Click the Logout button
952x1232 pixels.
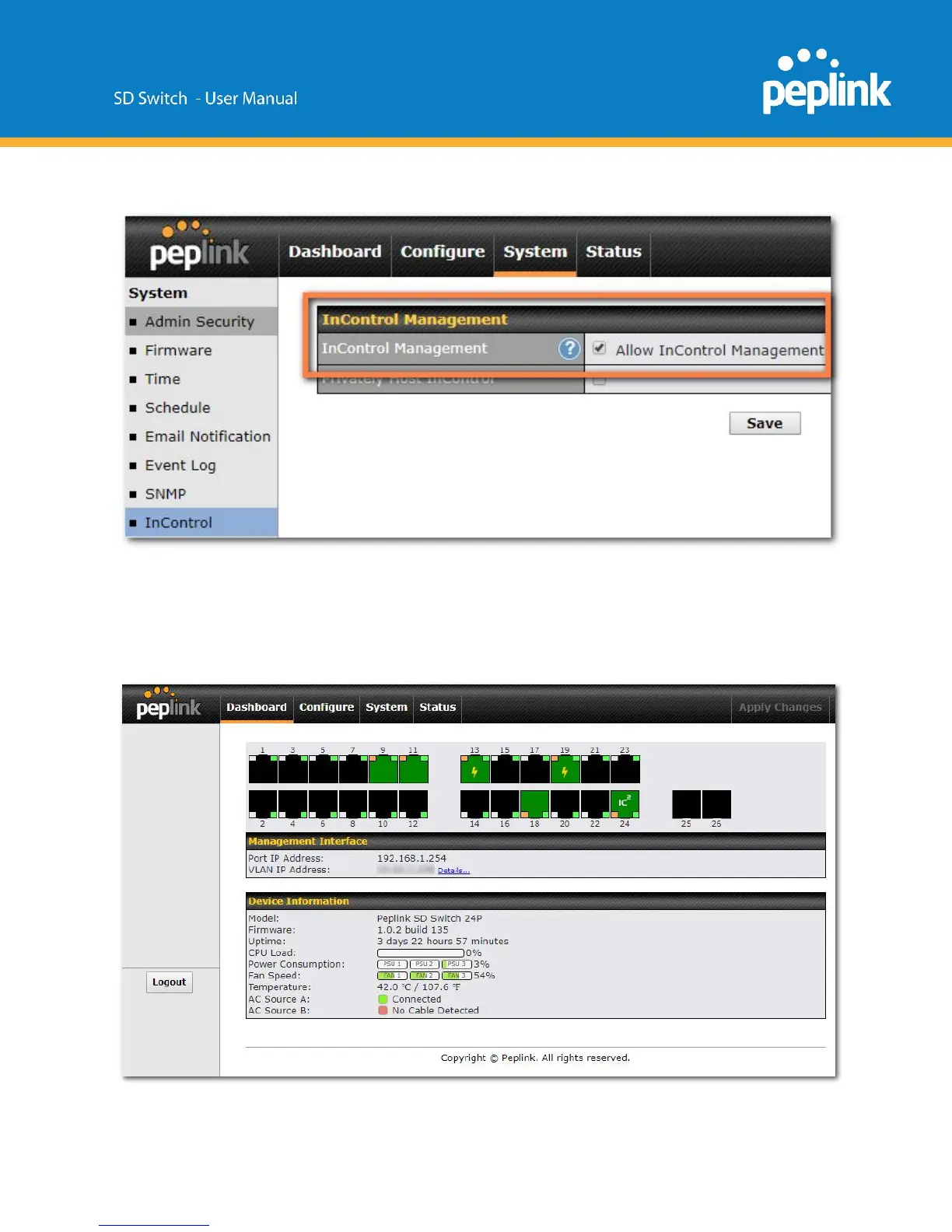(x=169, y=982)
